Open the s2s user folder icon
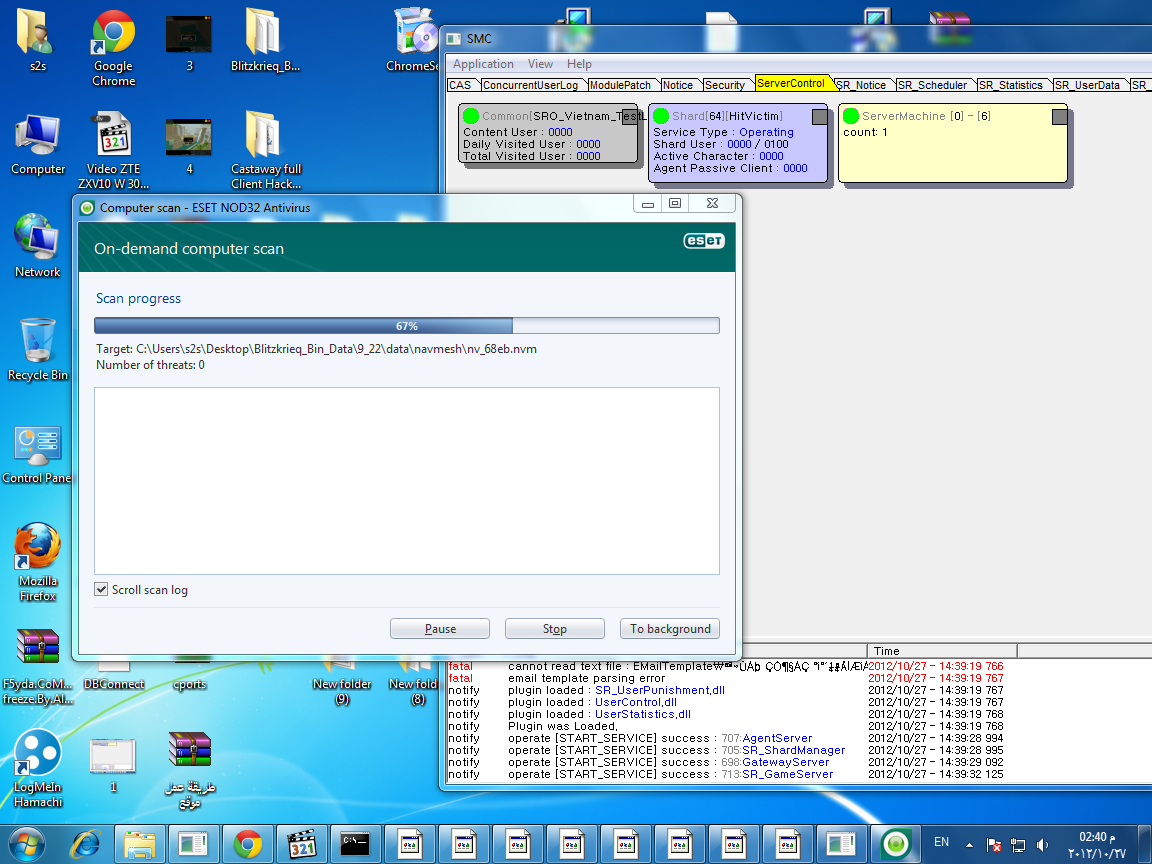The image size is (1152, 864). tap(36, 40)
